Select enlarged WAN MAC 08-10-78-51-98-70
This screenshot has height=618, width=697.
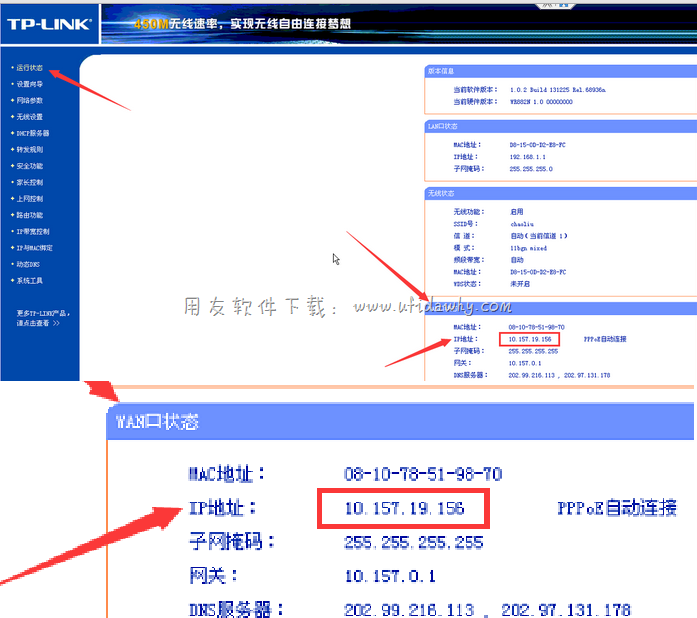[423, 474]
